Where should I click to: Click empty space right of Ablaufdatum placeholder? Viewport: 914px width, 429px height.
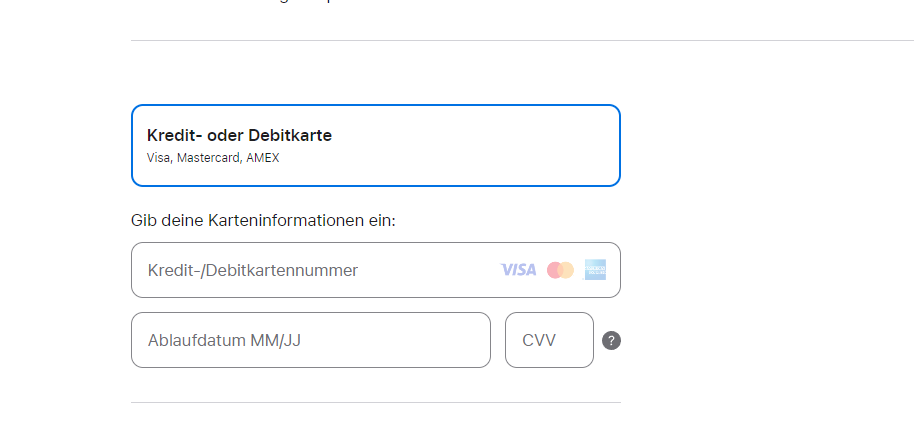(x=400, y=340)
